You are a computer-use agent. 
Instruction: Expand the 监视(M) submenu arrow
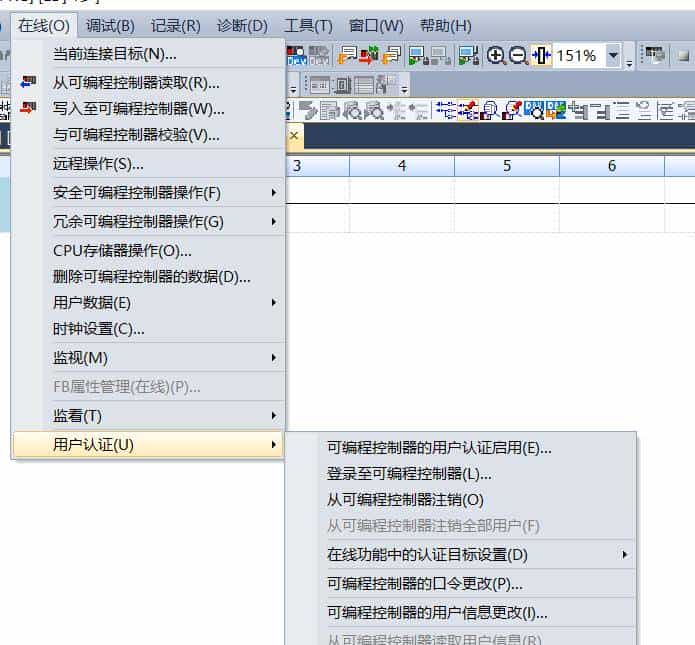pyautogui.click(x=274, y=358)
